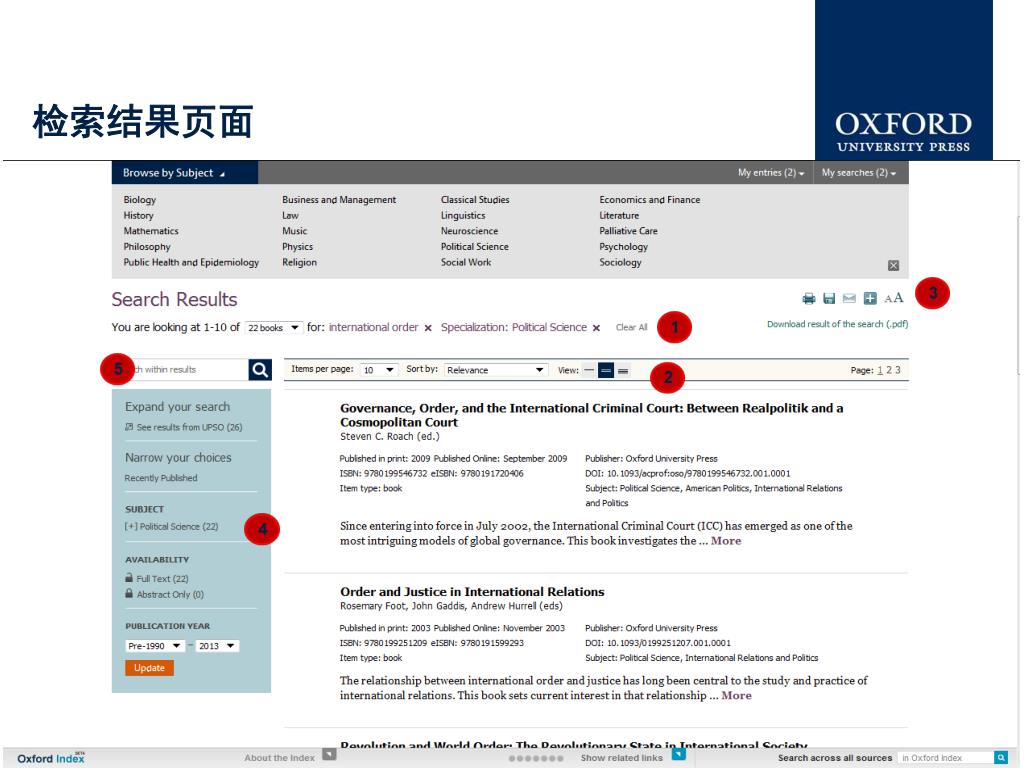Run search within results magnifier button
Image resolution: width=1024 pixels, height=768 pixels.
click(260, 370)
